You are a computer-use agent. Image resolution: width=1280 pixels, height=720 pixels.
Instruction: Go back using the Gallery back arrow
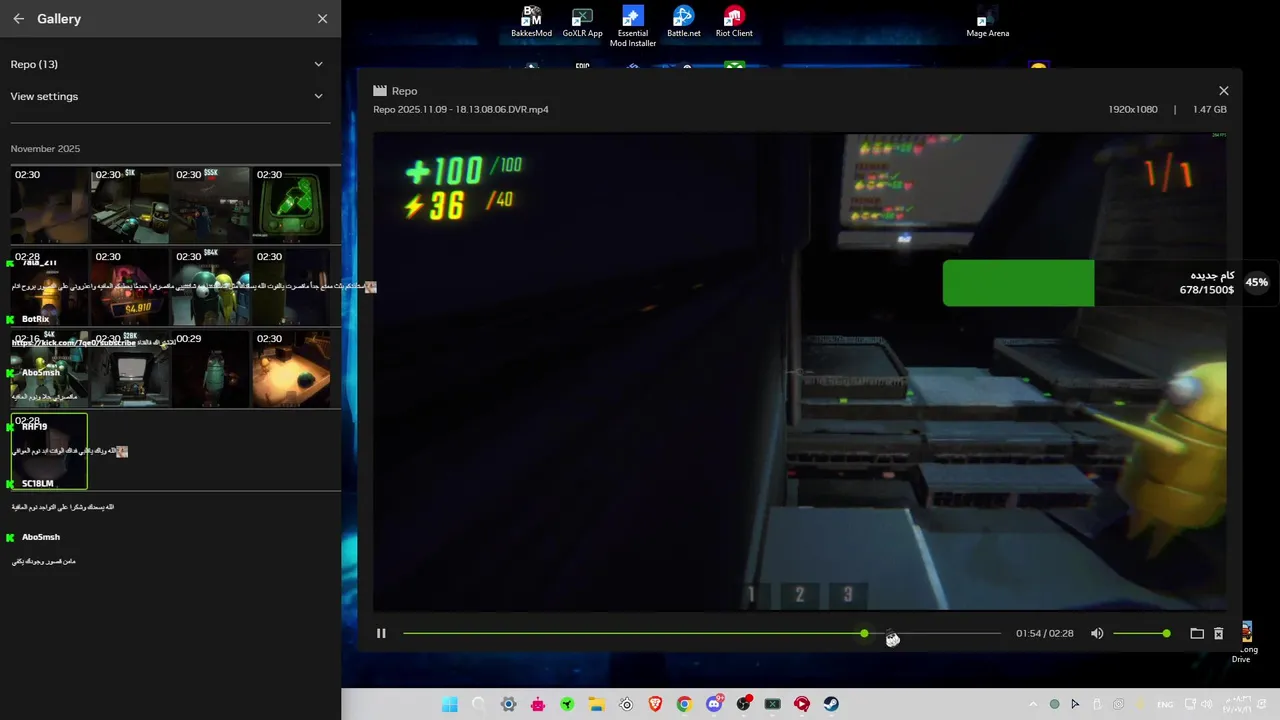[18, 19]
